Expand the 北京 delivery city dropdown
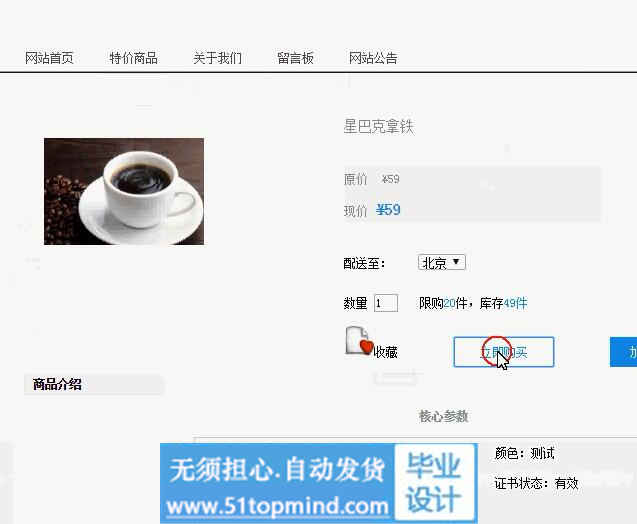Screen dimensions: 637x524 pyautogui.click(x=442, y=263)
